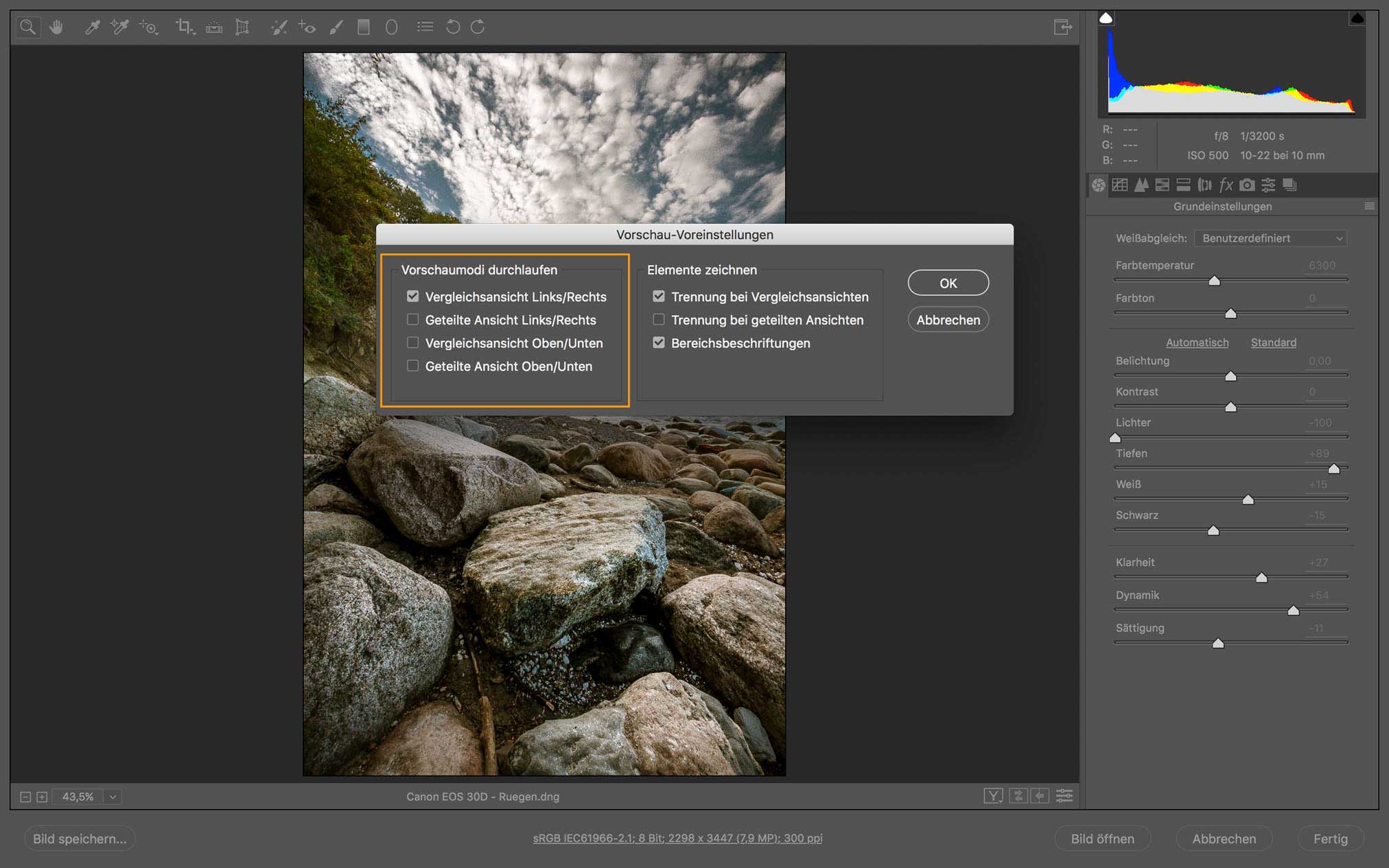Viewport: 1389px width, 868px height.
Task: Select the Red Eye Removal tool
Action: pos(306,27)
